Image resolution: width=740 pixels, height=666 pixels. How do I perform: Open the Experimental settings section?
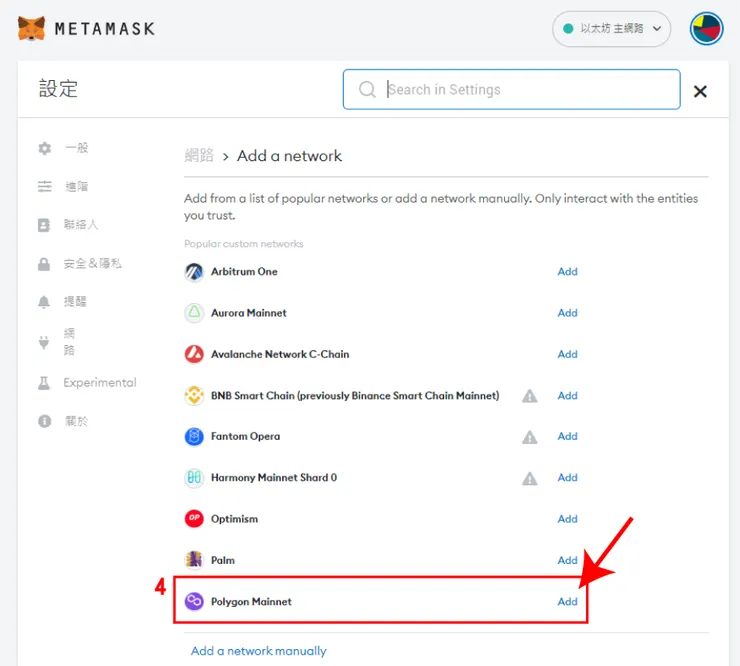click(x=99, y=383)
